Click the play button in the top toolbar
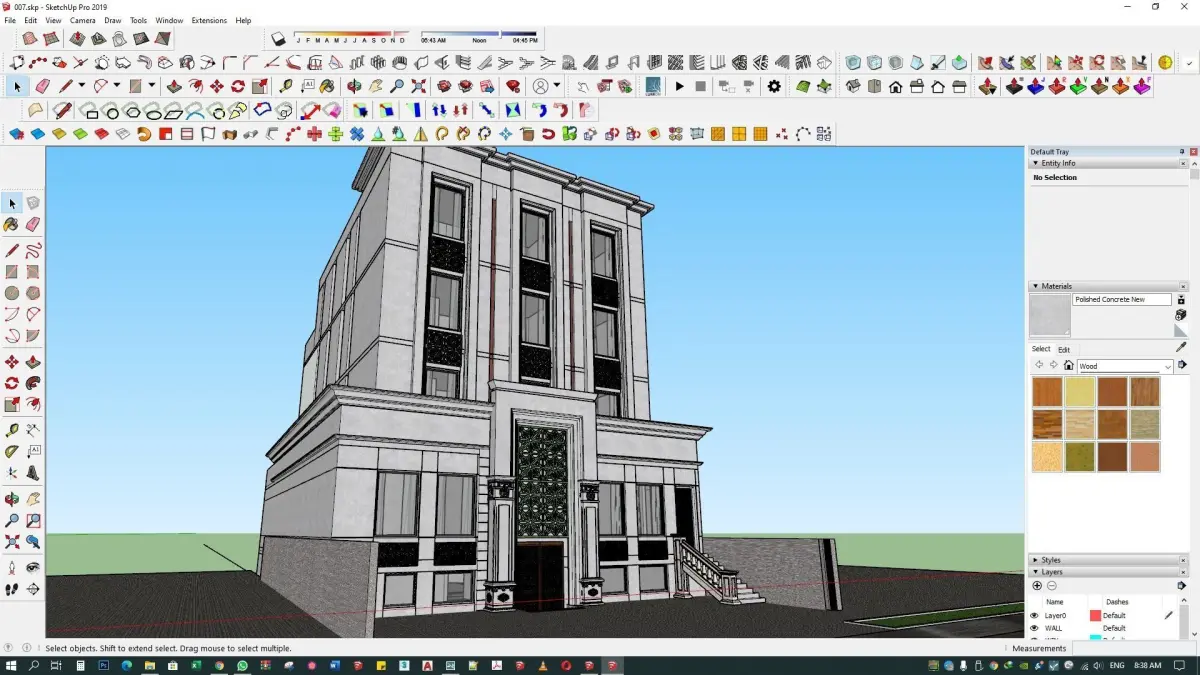This screenshot has width=1200, height=675. (x=679, y=87)
